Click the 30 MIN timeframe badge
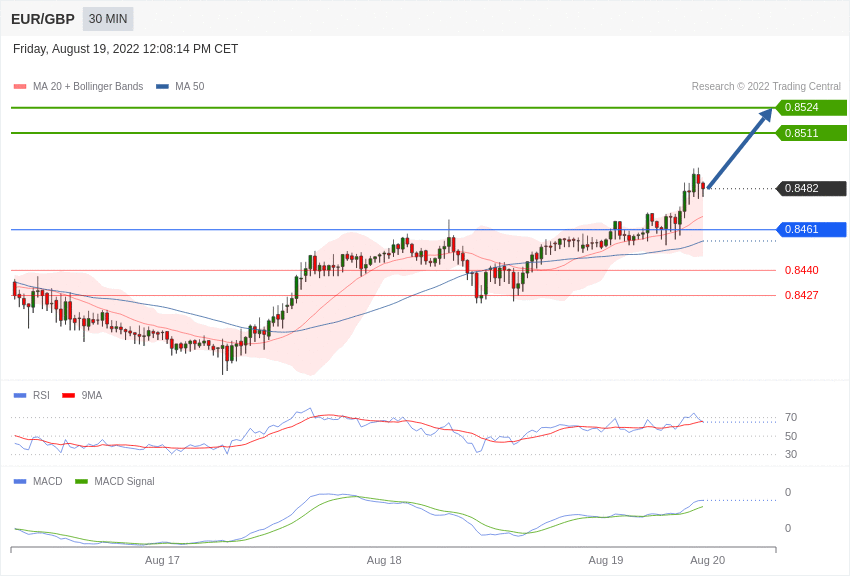Image resolution: width=850 pixels, height=576 pixels. point(108,19)
